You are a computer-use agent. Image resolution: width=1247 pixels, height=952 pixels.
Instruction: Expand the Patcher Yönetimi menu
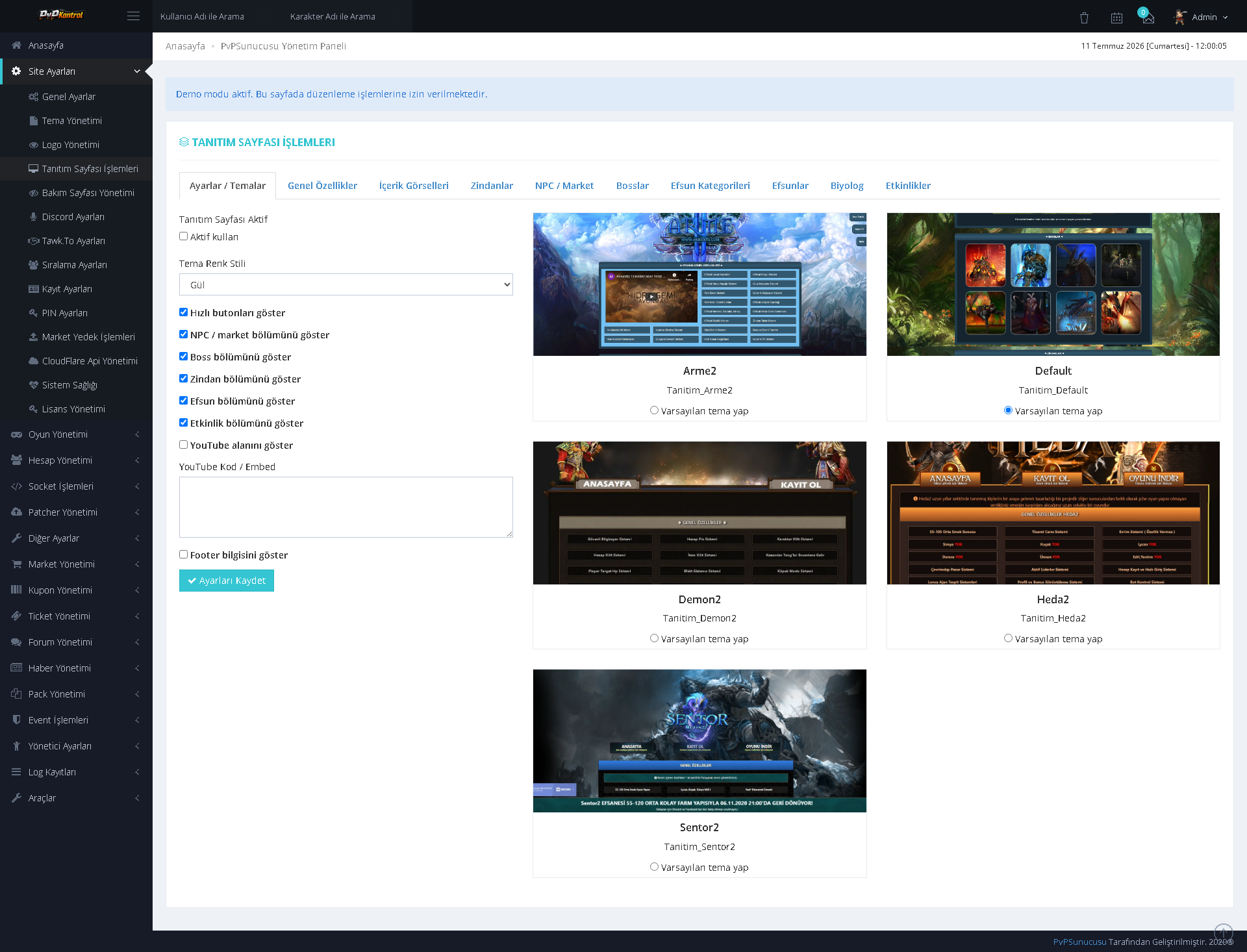[x=77, y=512]
